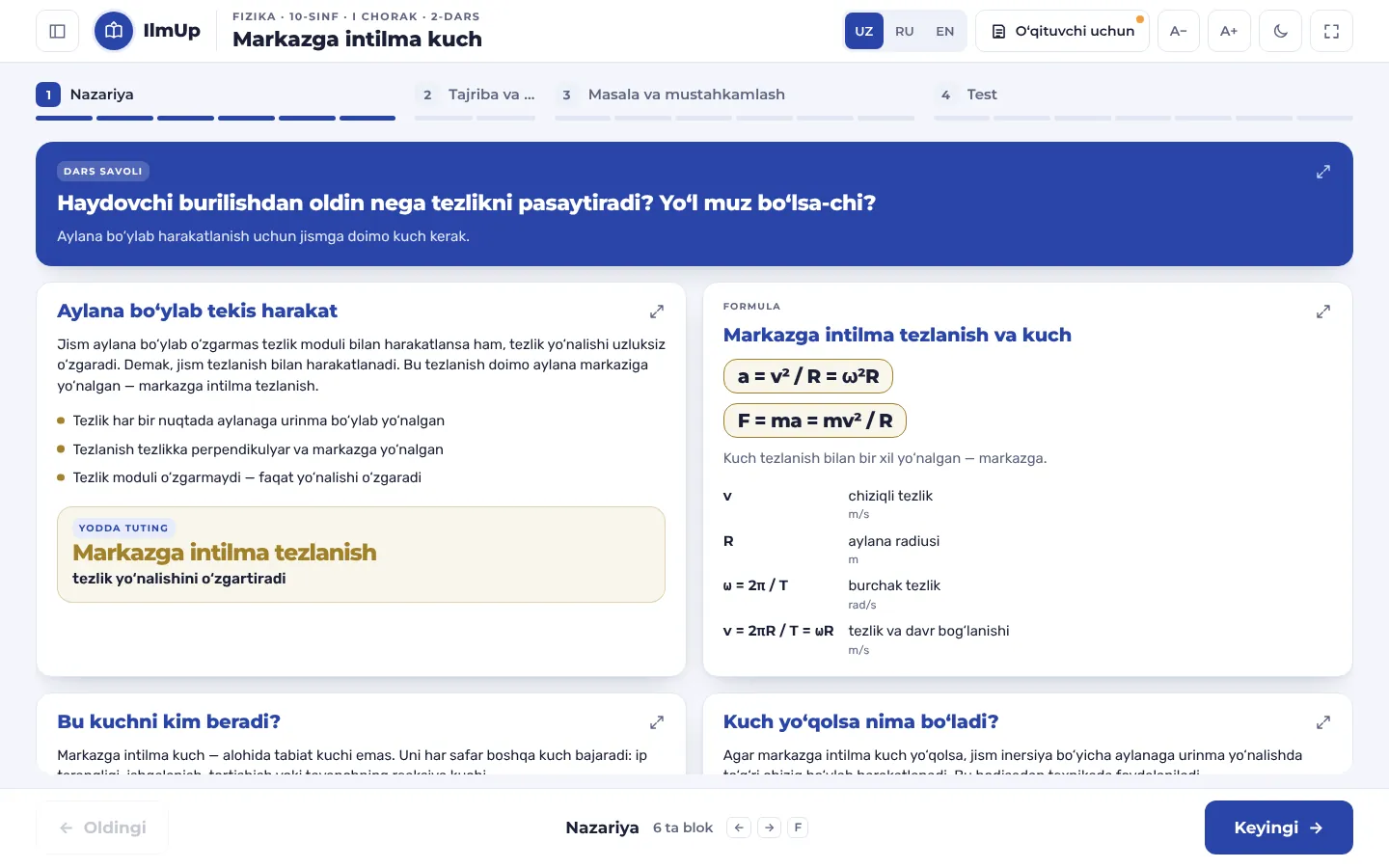
Task: Click the left arrow key hint
Action: [x=739, y=827]
